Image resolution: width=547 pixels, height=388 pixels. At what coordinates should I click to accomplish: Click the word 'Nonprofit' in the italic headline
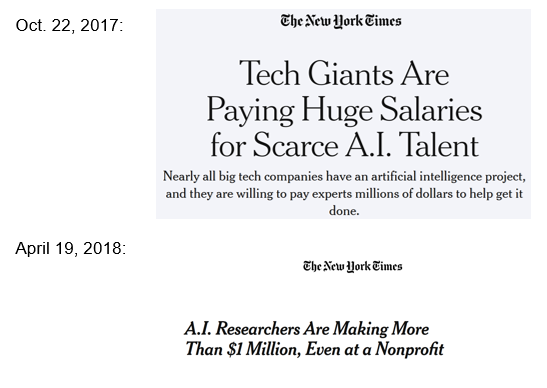pyautogui.click(x=410, y=349)
